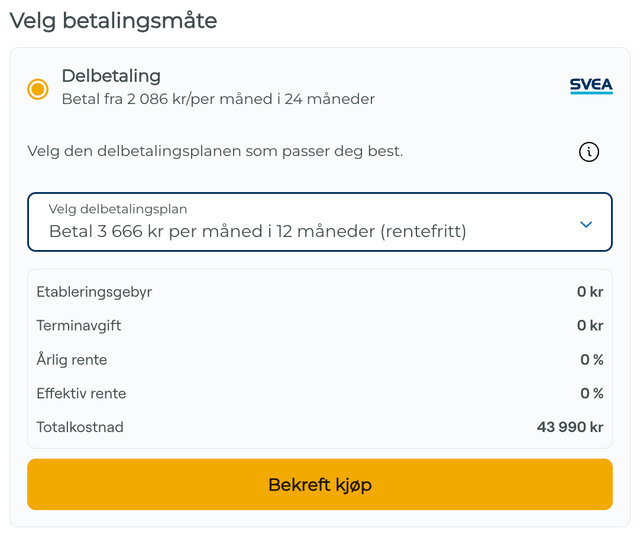Click the Delbetaling option title
This screenshot has width=640, height=542.
click(111, 76)
